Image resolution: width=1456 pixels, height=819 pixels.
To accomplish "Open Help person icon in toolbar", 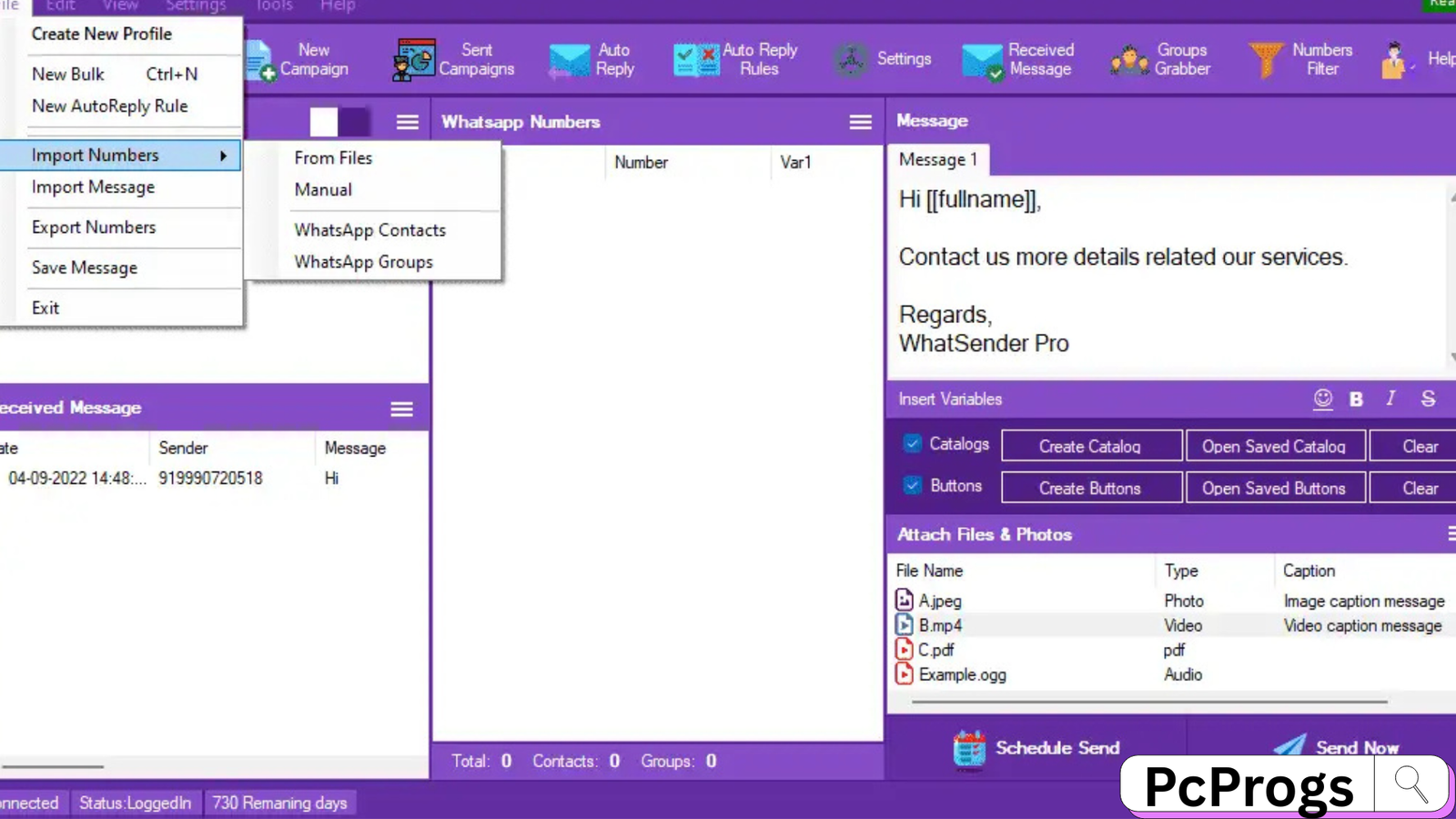I will pos(1395,60).
